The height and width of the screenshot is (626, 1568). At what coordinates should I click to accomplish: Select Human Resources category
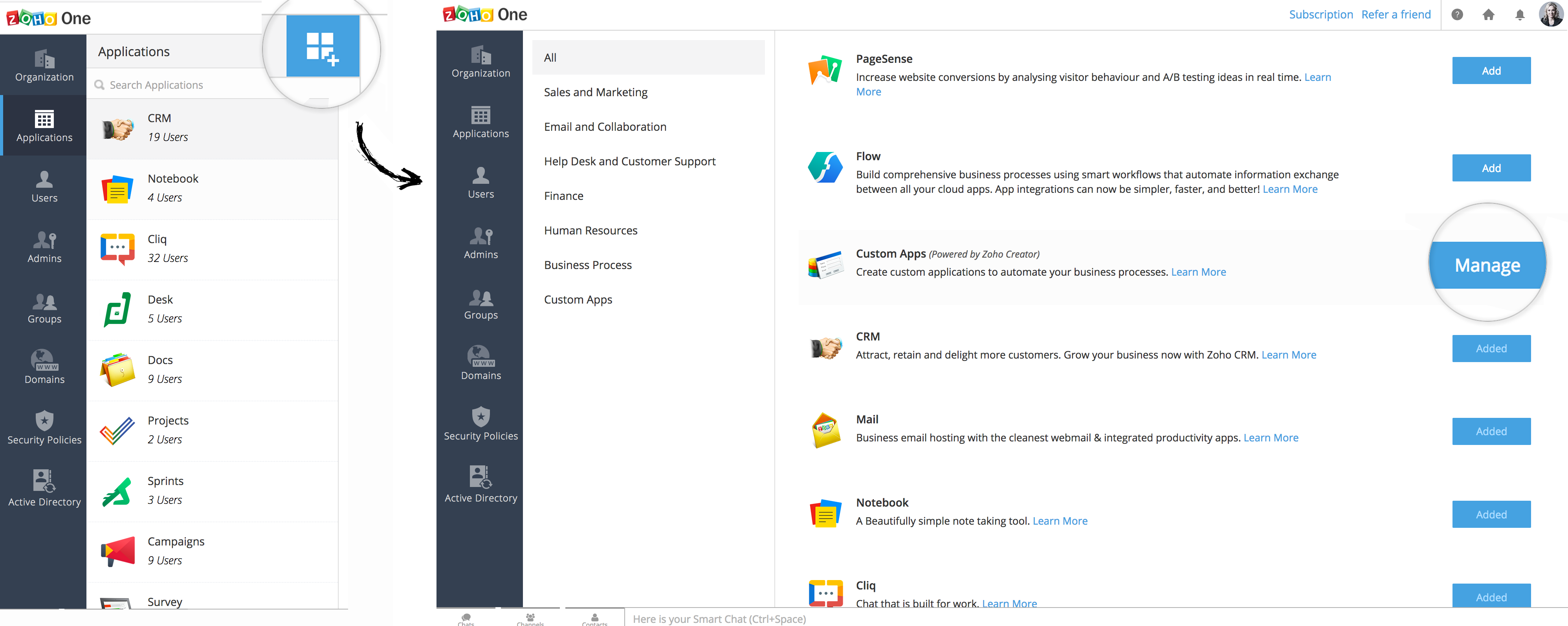pos(591,231)
